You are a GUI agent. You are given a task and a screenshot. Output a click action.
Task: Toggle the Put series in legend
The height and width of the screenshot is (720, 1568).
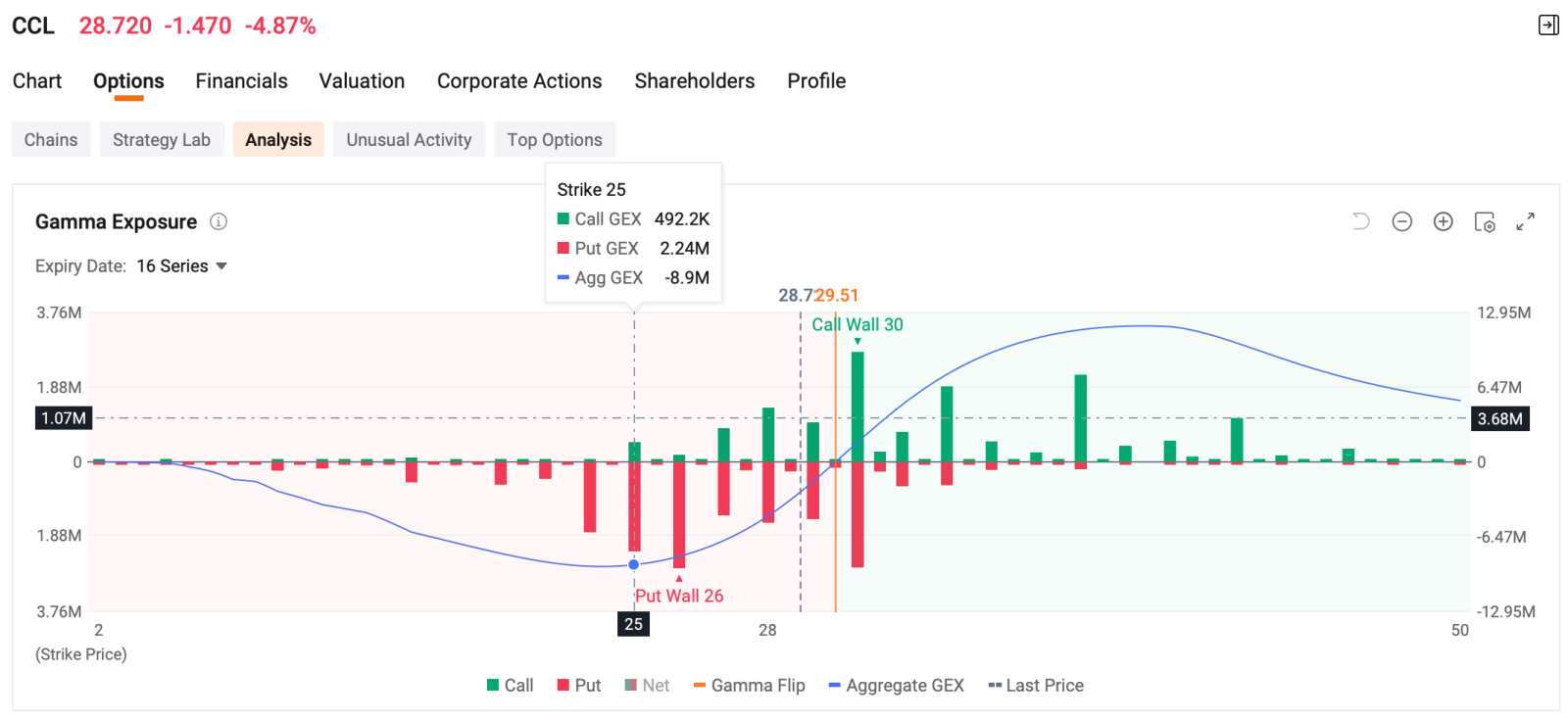pyautogui.click(x=579, y=686)
